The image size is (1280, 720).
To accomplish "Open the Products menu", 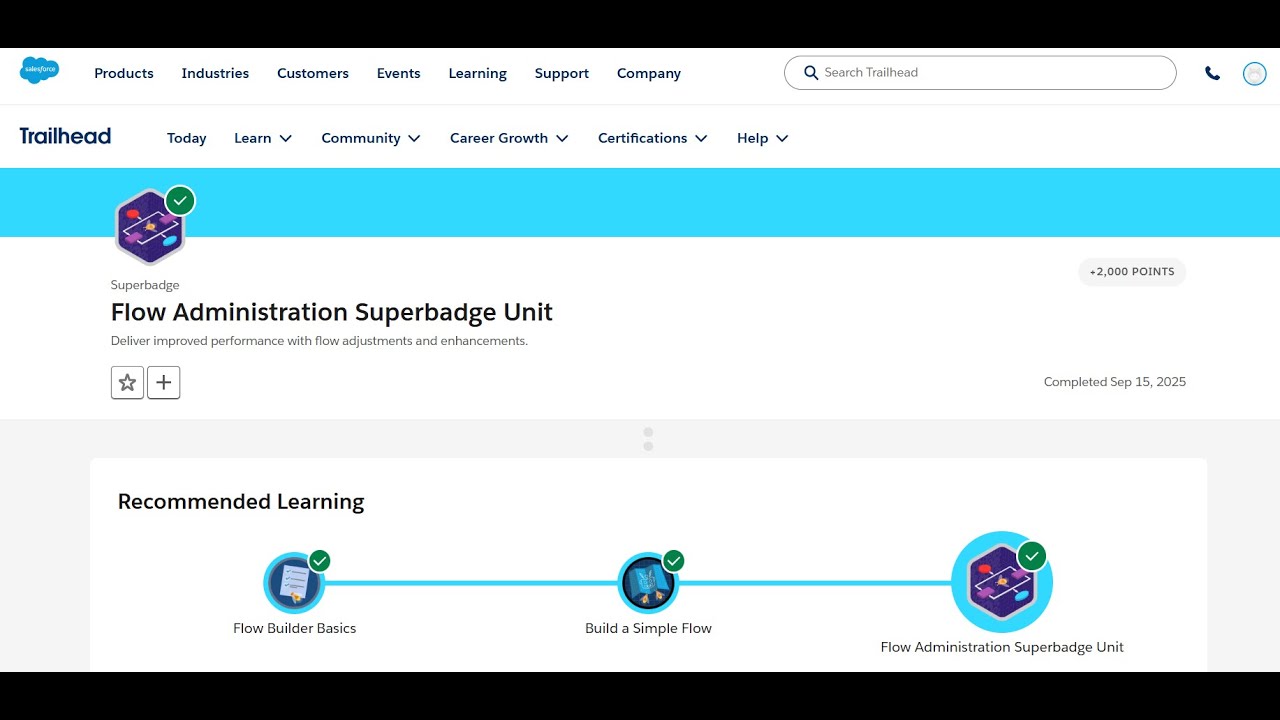I will [124, 73].
